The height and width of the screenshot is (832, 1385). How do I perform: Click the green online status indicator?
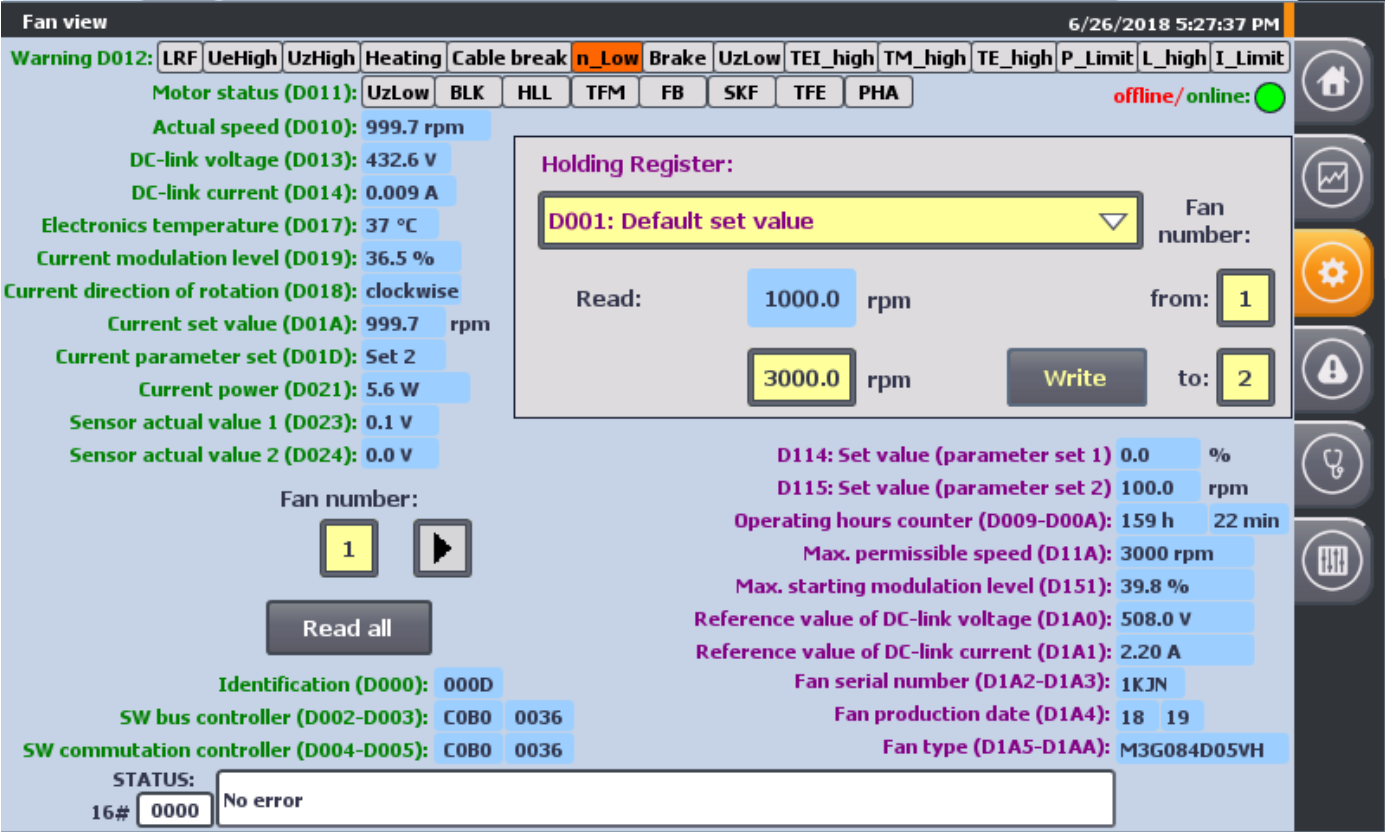pos(1269,97)
